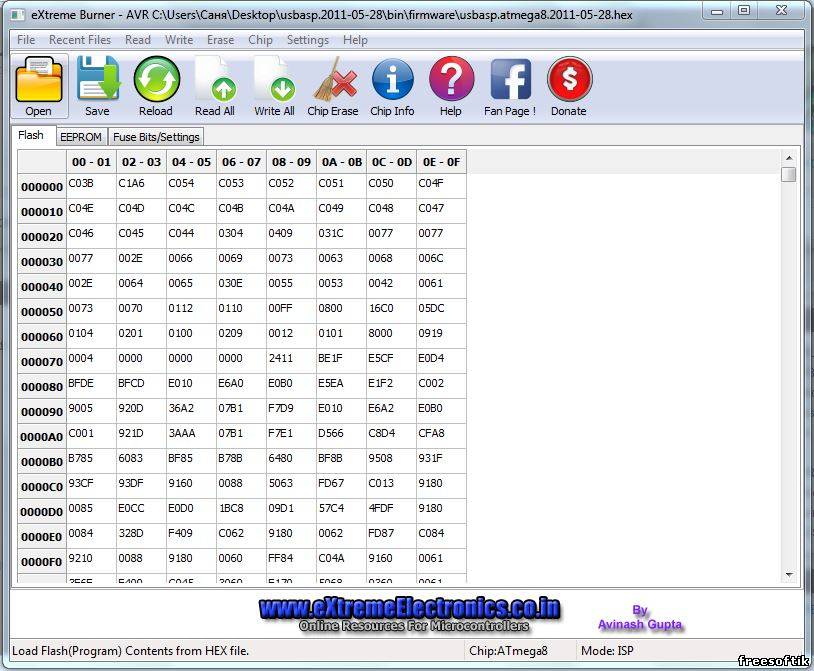814x671 pixels.
Task: Switch to the EEPROM tab
Action: click(80, 136)
